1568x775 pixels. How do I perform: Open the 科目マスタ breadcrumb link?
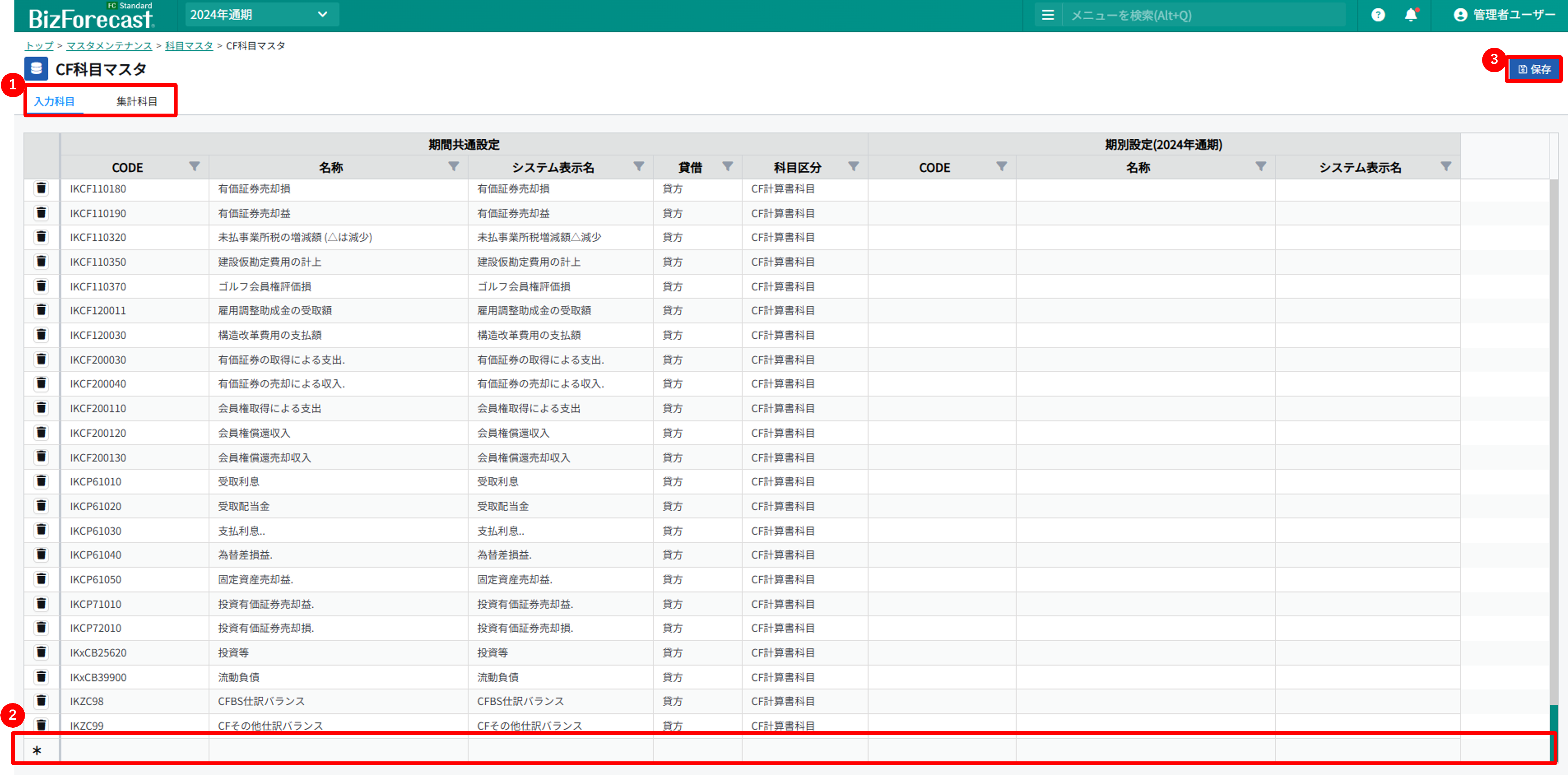[x=189, y=46]
